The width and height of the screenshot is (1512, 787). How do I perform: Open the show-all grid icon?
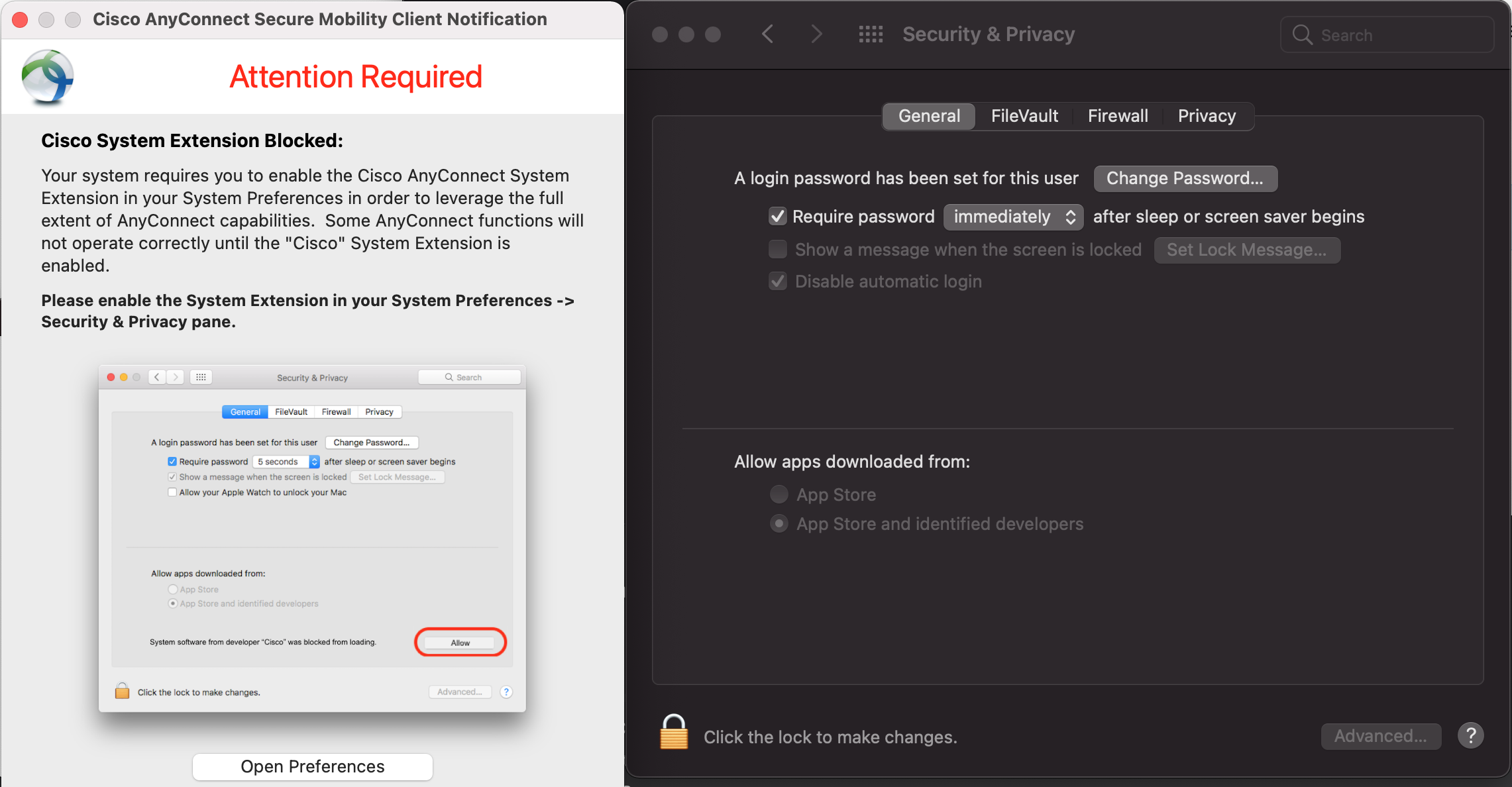point(871,34)
